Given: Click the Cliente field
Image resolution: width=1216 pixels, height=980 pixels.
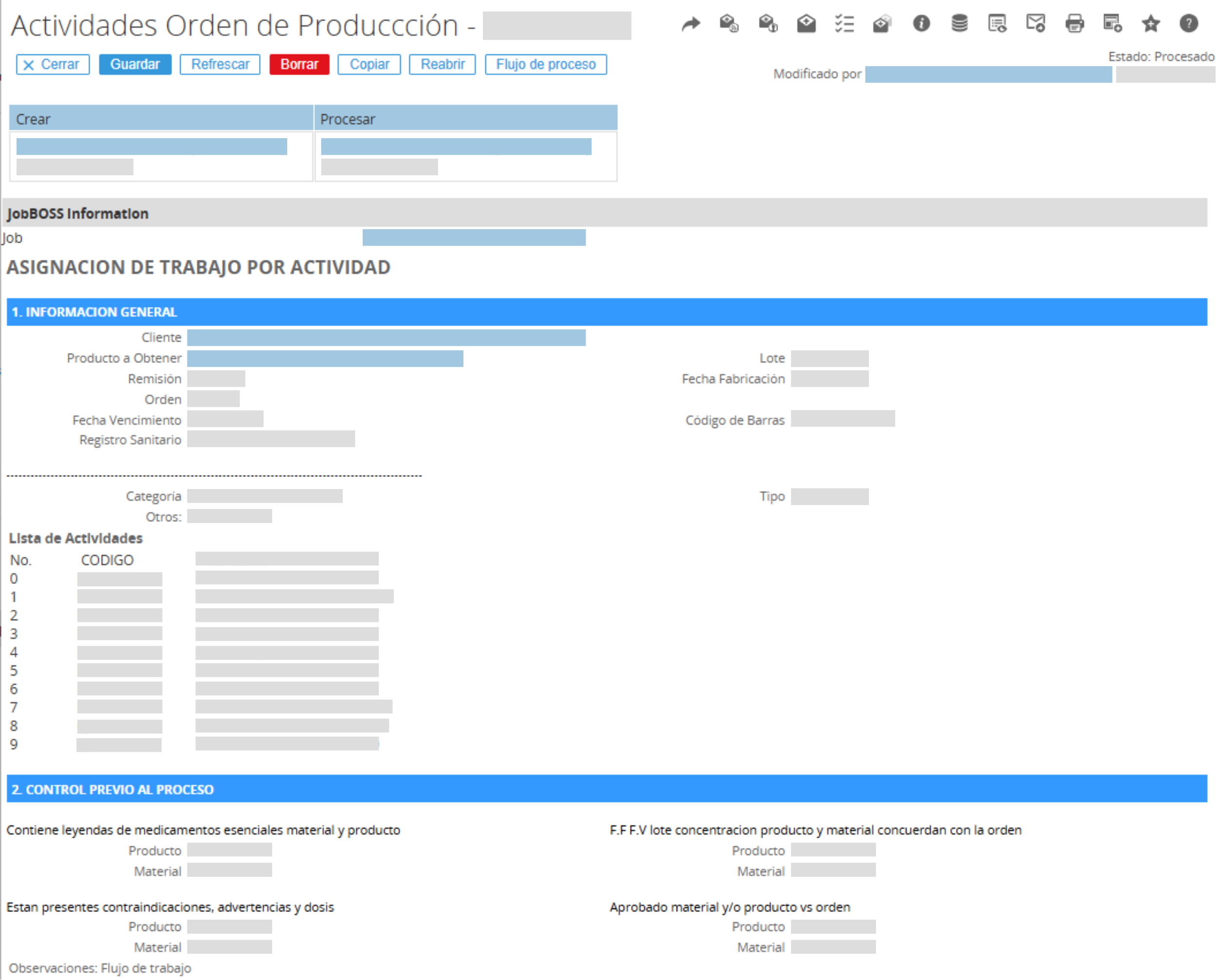Looking at the screenshot, I should 386,338.
